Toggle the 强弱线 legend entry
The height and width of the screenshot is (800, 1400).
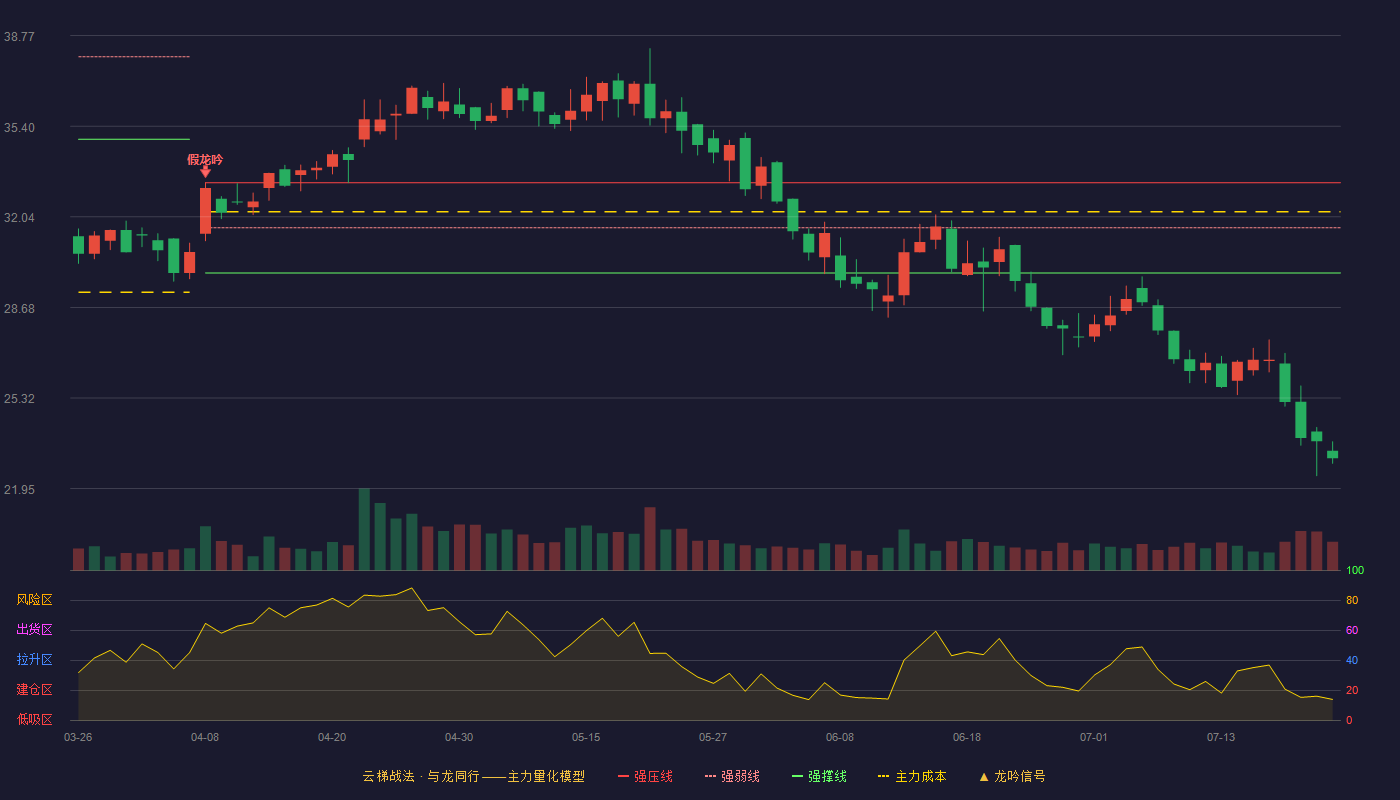click(732, 776)
